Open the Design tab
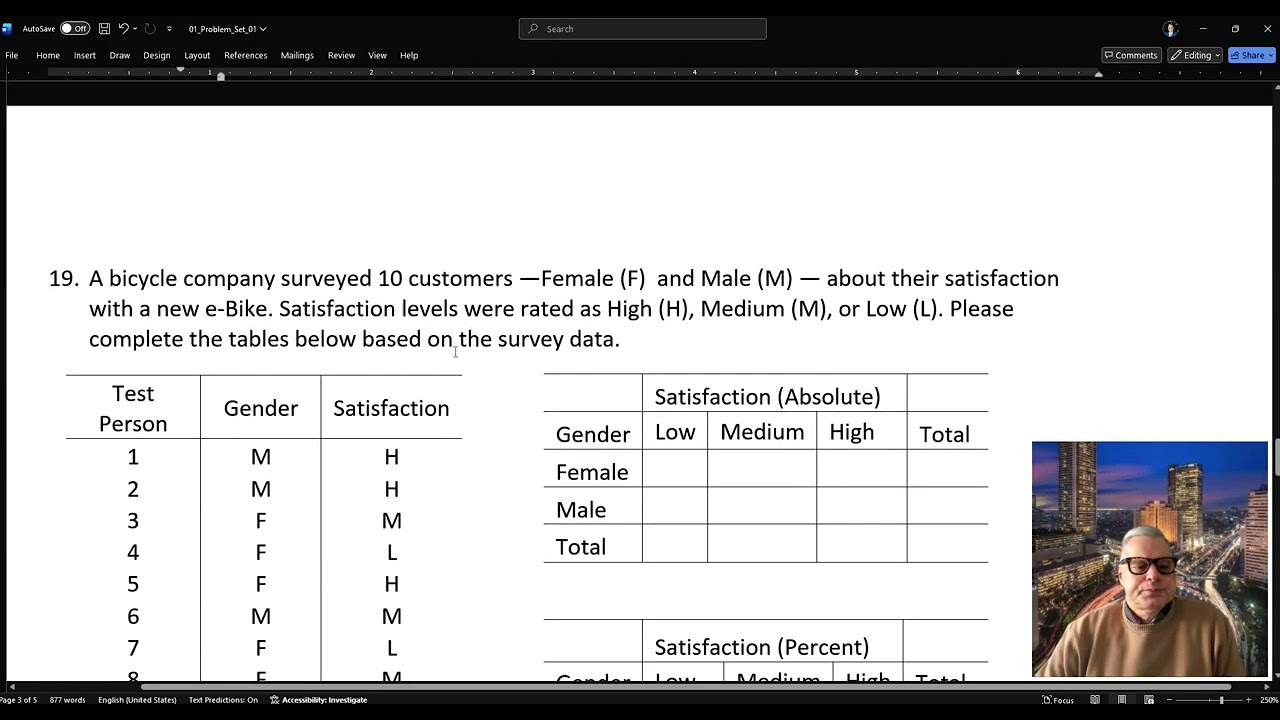 click(x=157, y=55)
